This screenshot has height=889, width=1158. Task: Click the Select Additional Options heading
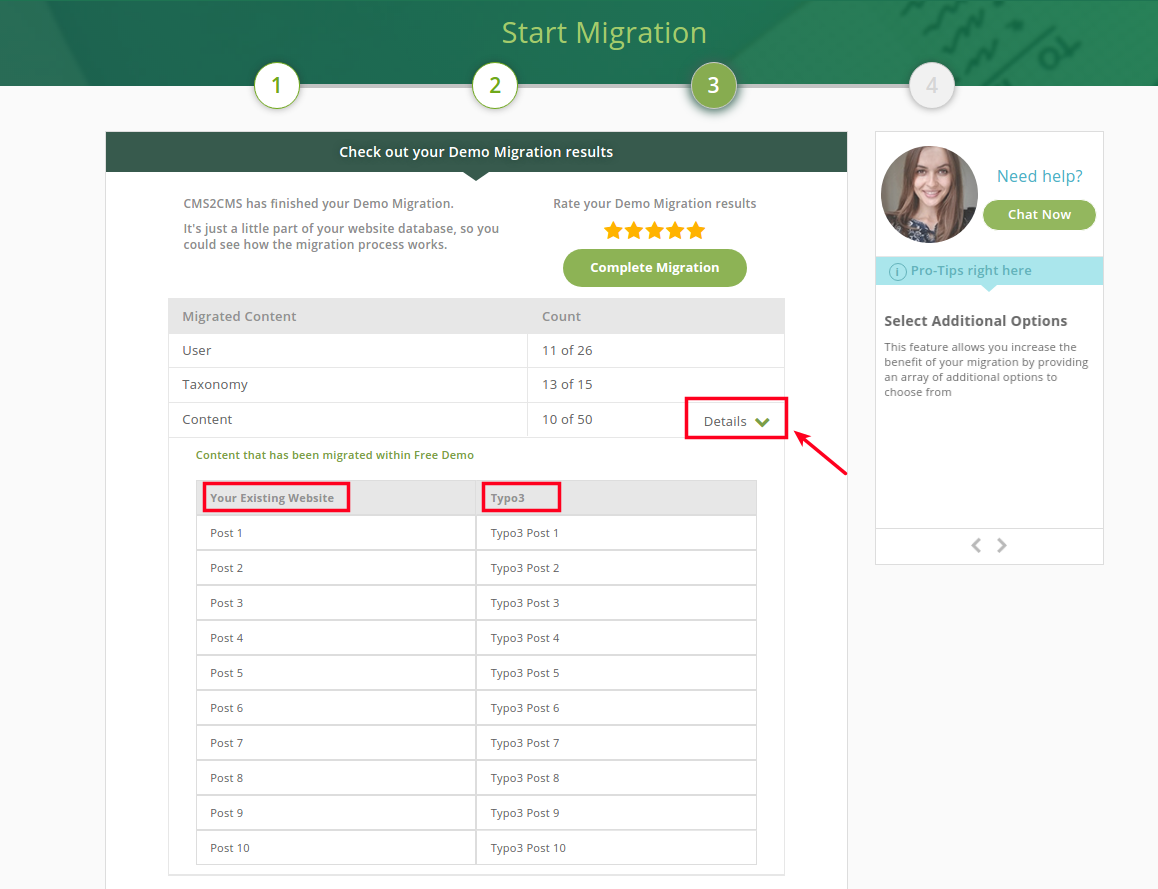(x=976, y=321)
